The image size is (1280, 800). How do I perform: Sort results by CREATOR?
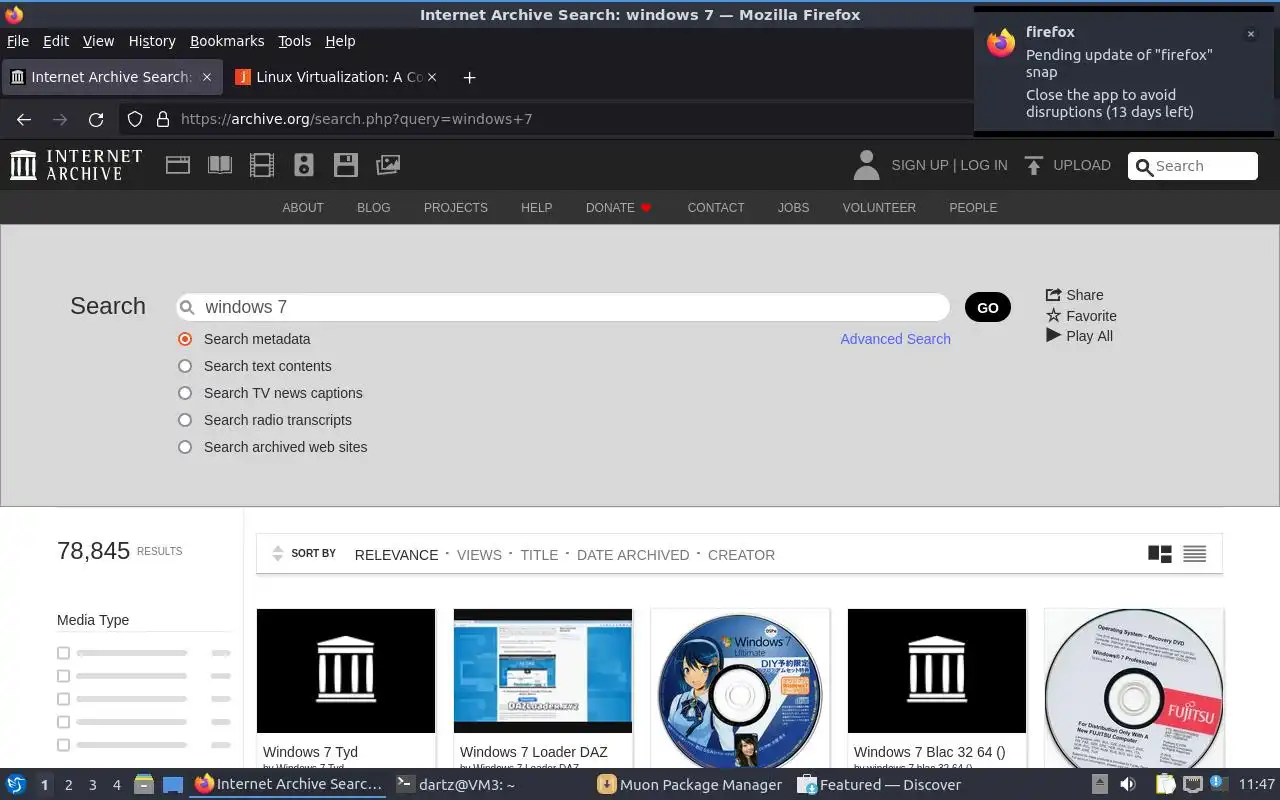[x=741, y=555]
